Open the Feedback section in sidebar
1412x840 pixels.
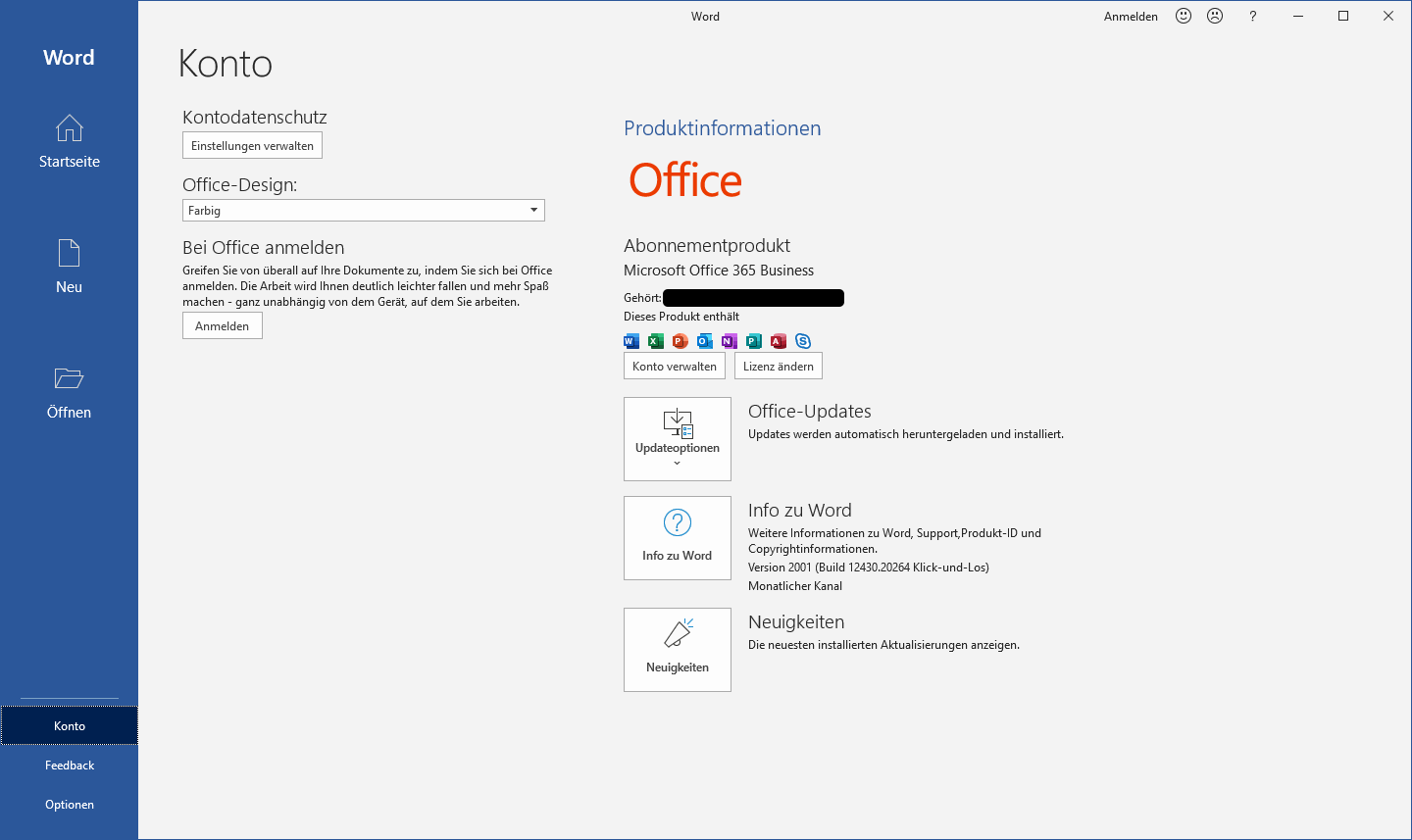click(x=70, y=765)
